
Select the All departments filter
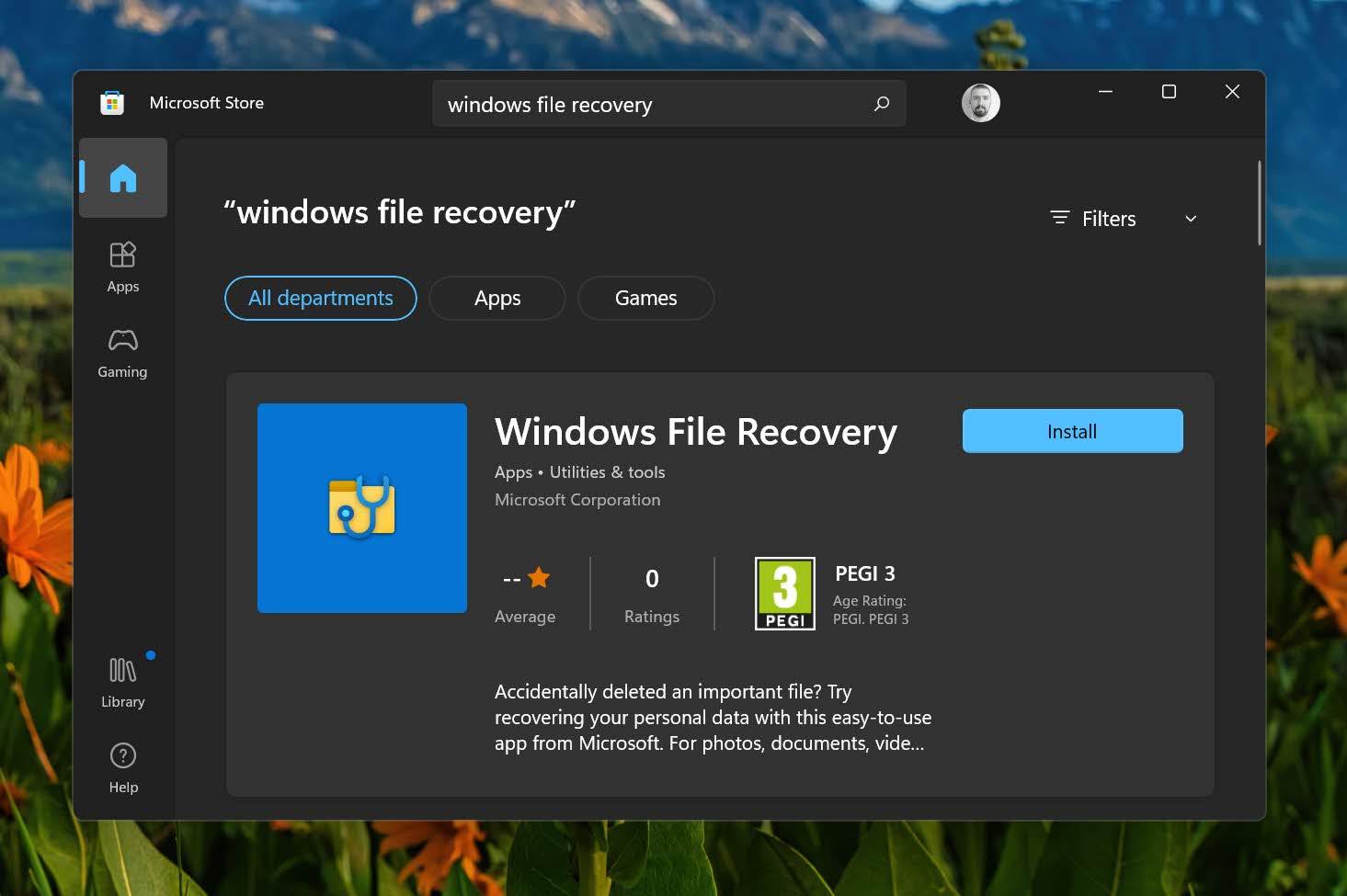click(321, 299)
